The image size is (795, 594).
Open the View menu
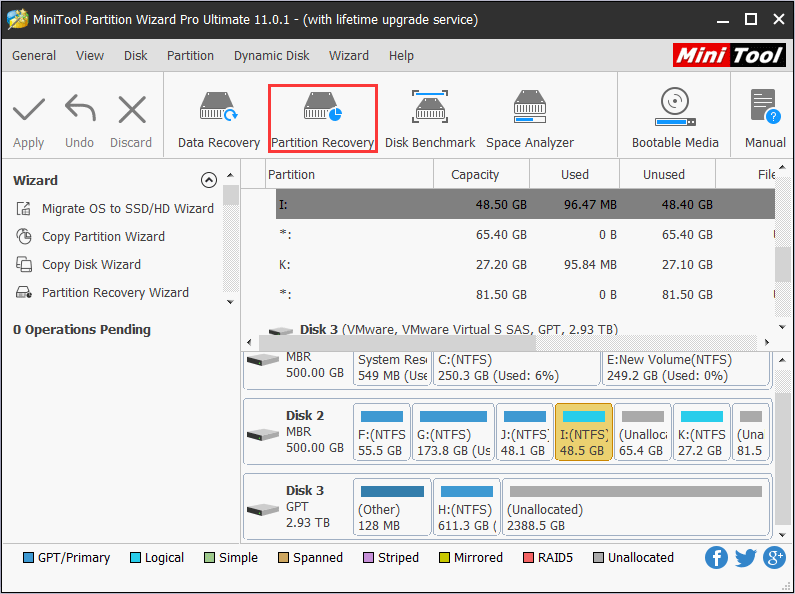pyautogui.click(x=90, y=56)
